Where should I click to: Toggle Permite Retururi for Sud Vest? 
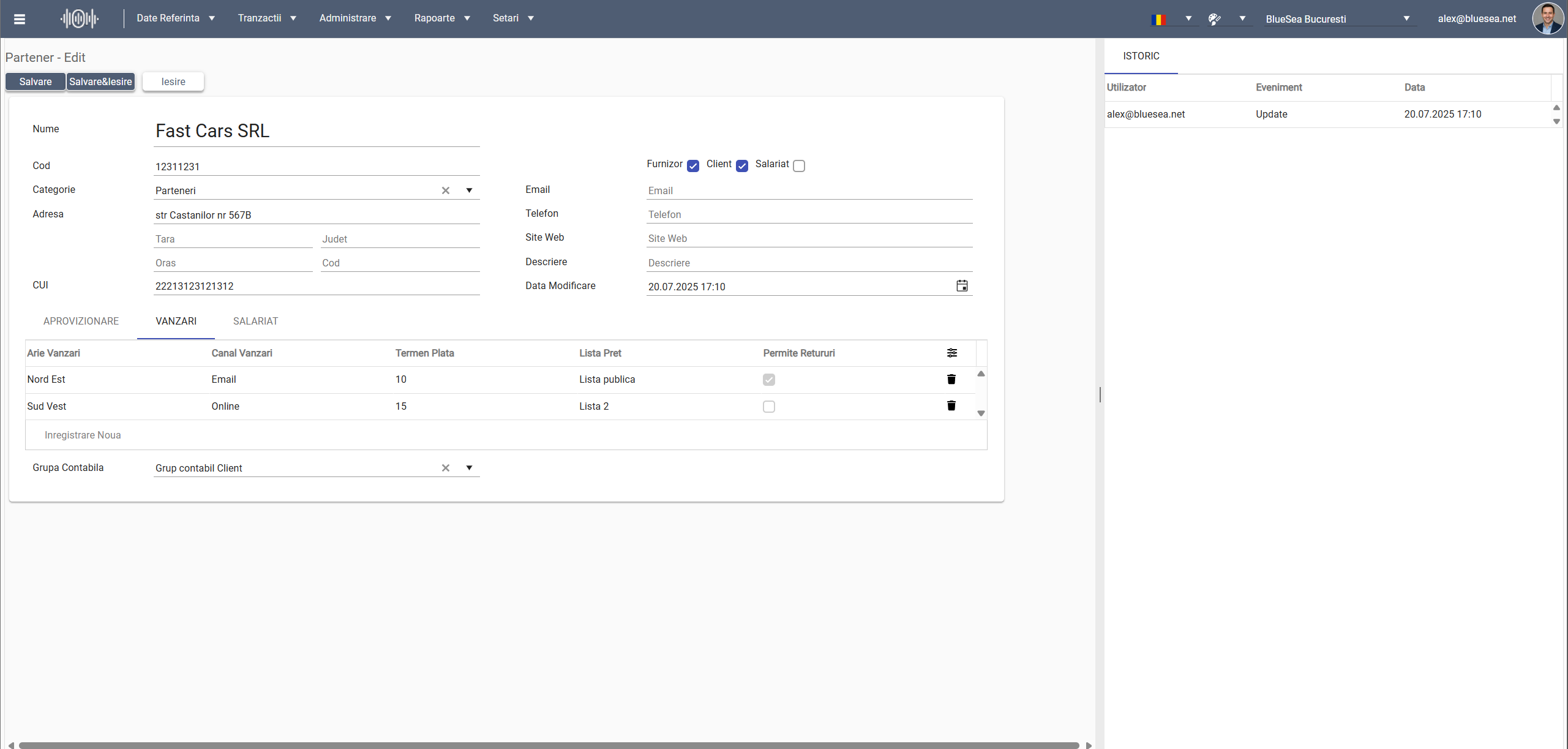768,407
